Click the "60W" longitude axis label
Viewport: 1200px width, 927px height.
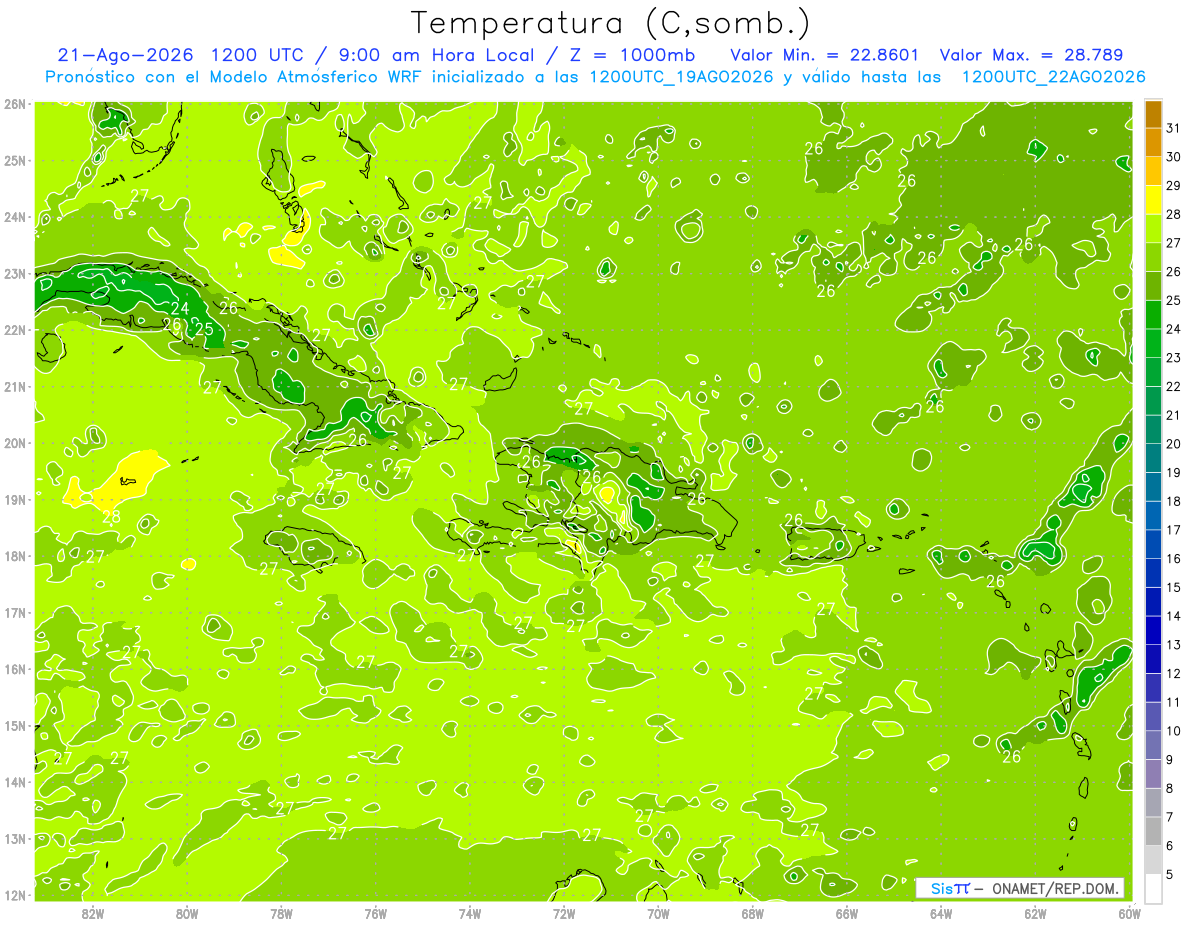1129,913
